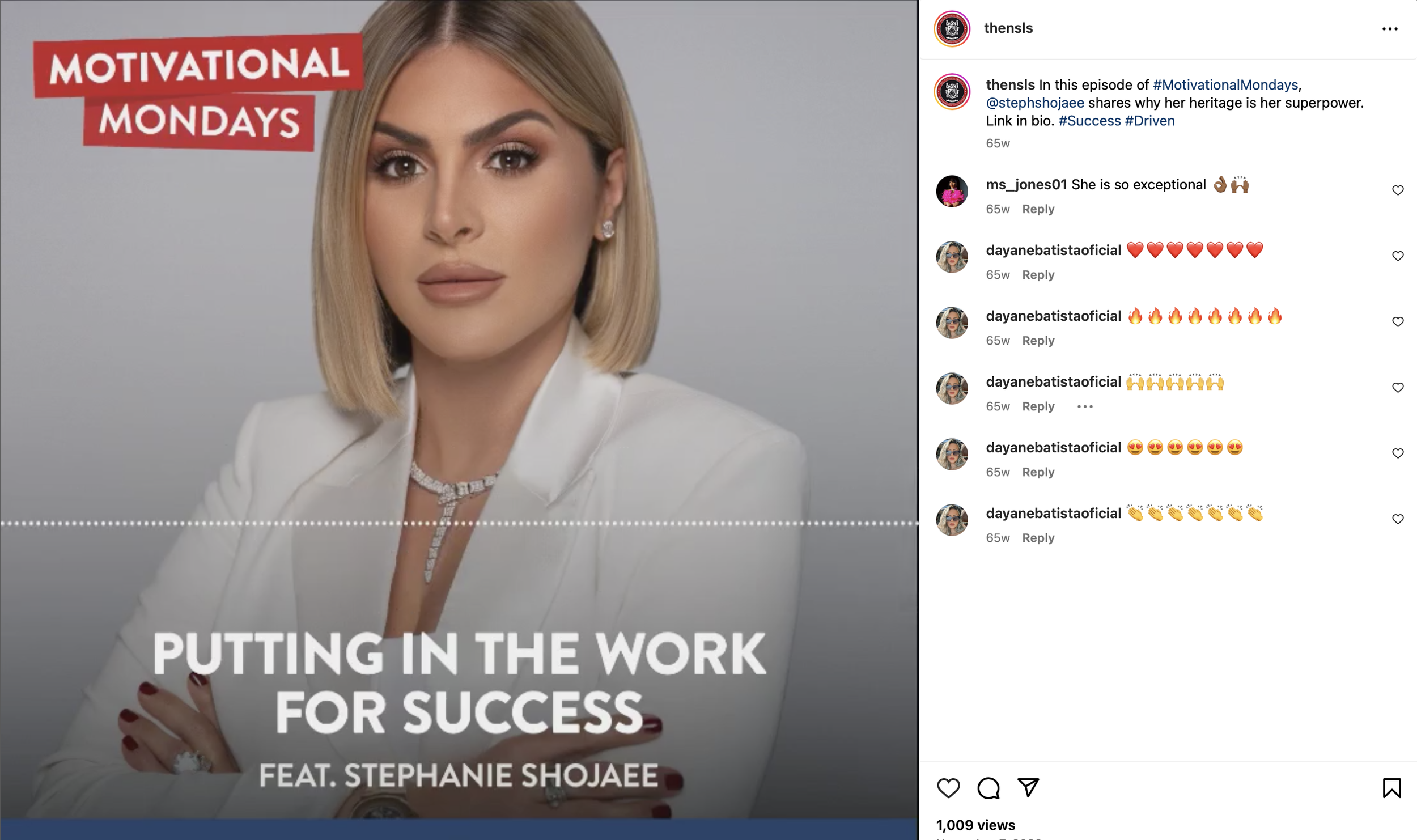Reply to ms_jones01 comment
The width and height of the screenshot is (1417, 840).
pos(1038,209)
